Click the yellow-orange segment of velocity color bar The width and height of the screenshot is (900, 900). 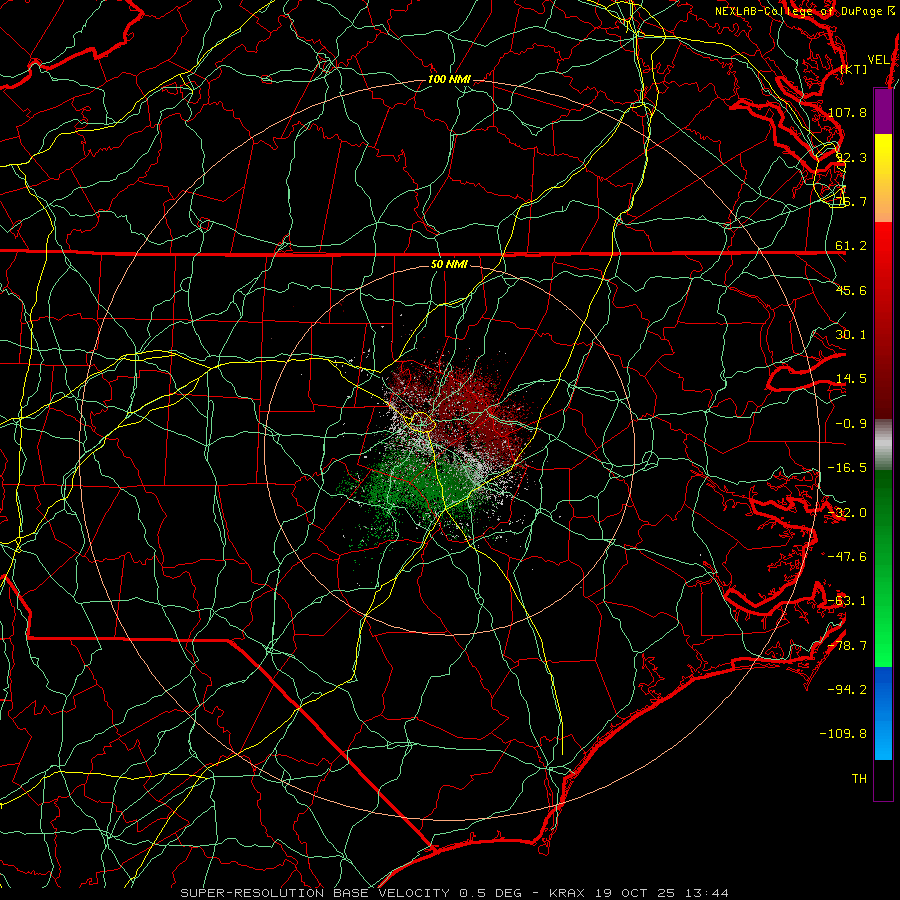pos(883,178)
